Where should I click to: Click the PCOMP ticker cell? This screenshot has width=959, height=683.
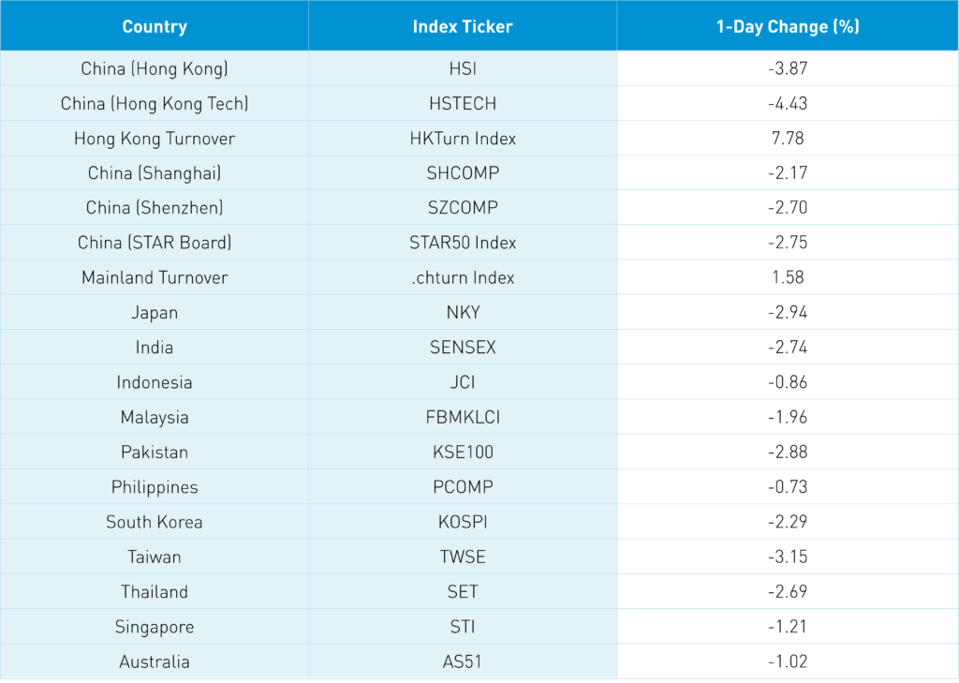[x=462, y=487]
